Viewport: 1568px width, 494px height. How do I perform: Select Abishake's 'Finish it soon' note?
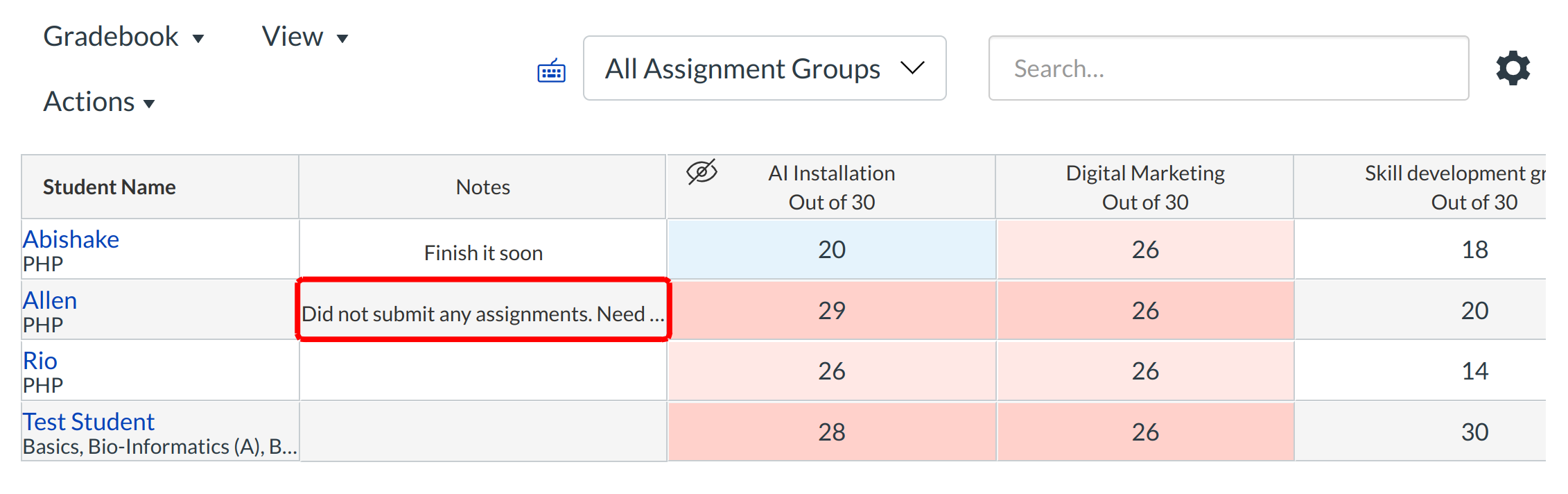tap(483, 253)
